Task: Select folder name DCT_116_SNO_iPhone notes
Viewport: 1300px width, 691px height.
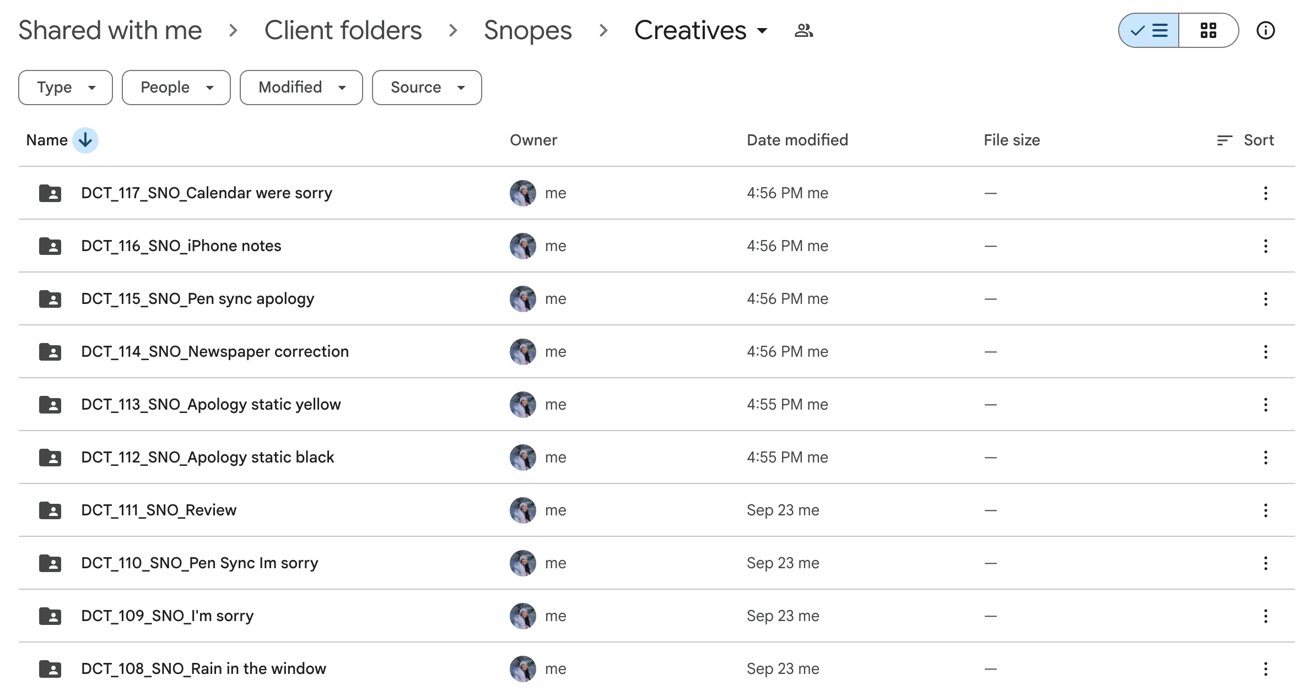Action: pos(181,246)
